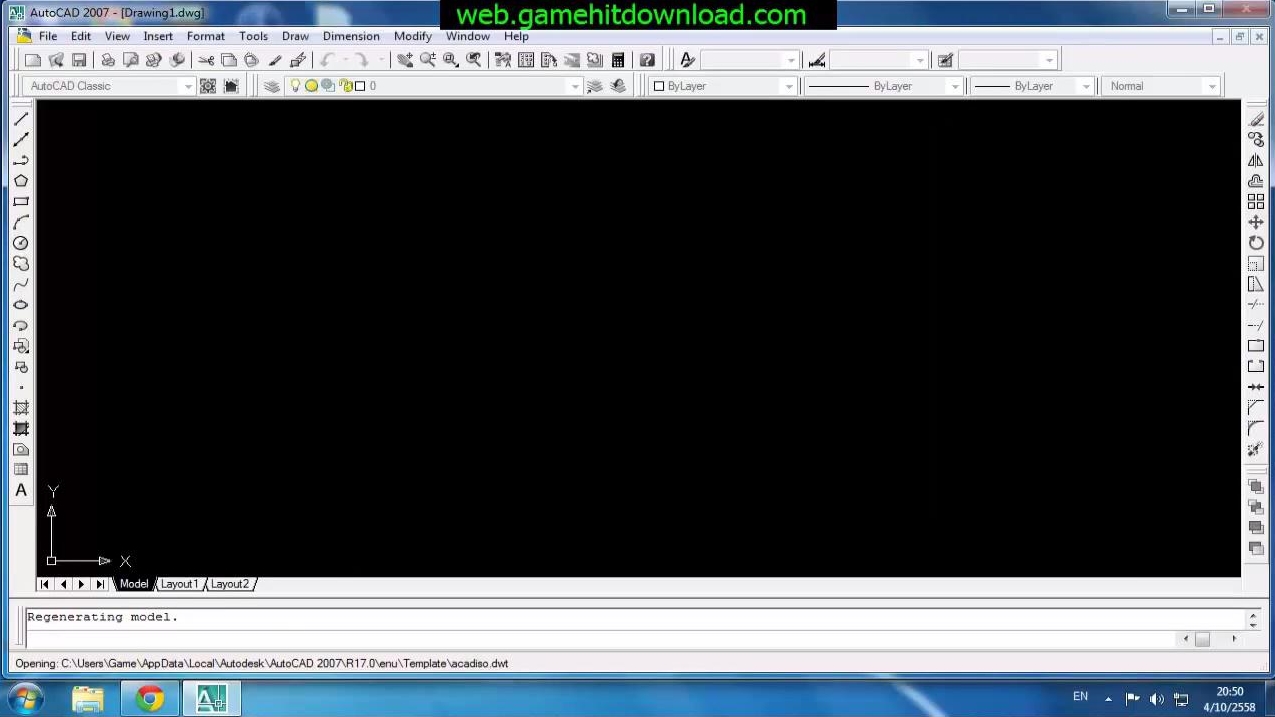
Task: Select the Offset tool
Action: (1256, 181)
